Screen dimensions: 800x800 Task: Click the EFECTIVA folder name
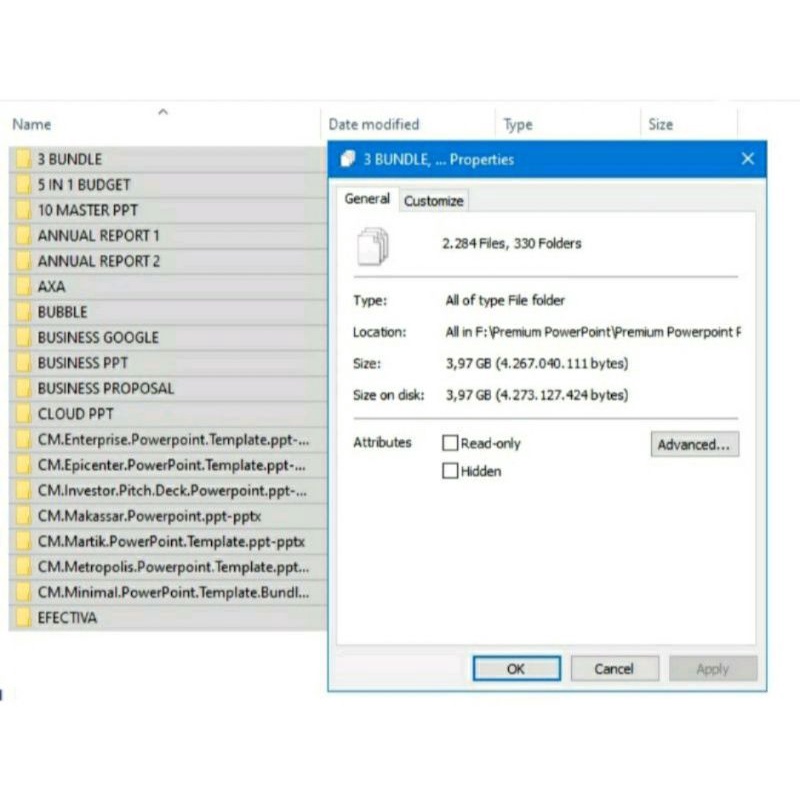point(67,618)
